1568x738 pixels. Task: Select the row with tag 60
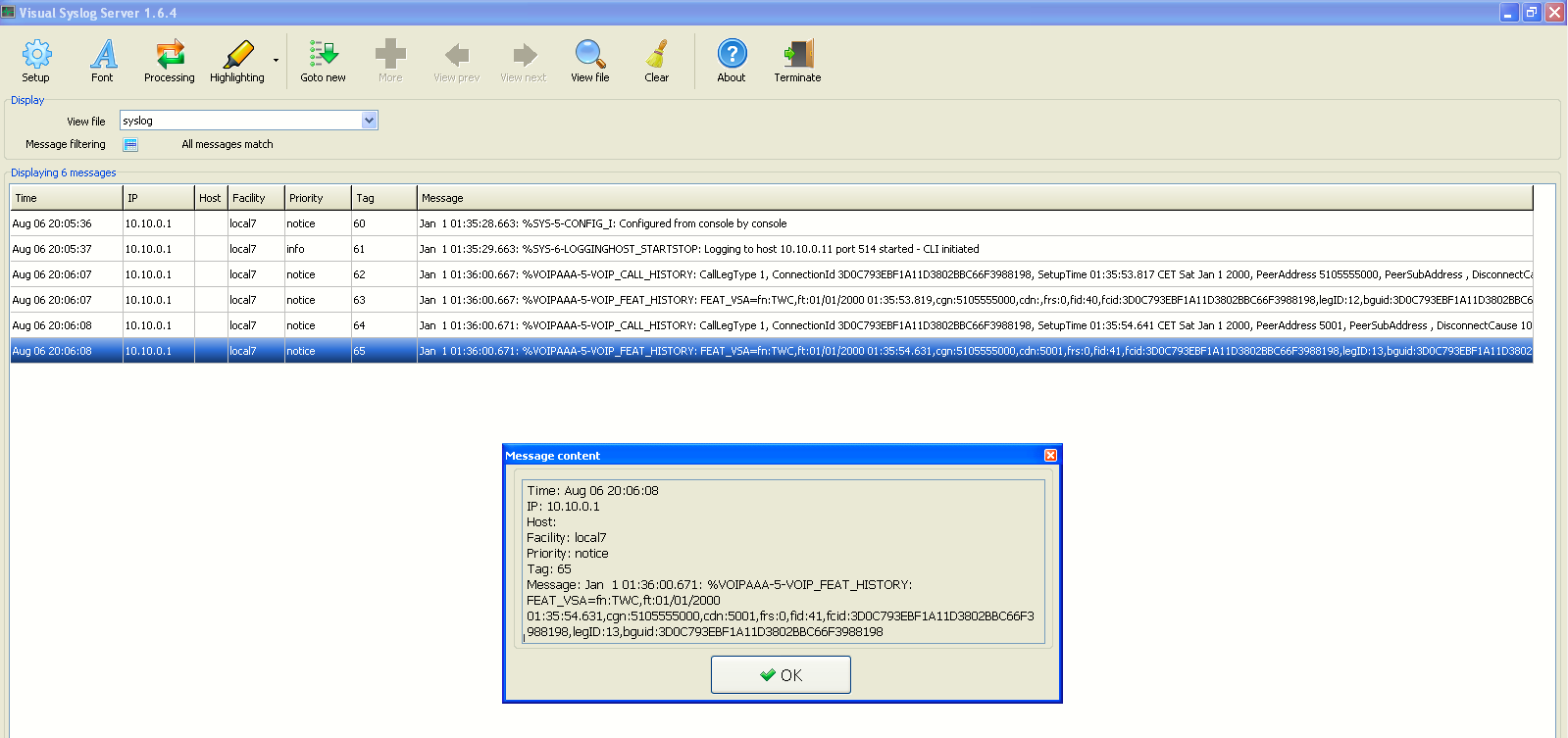[771, 223]
